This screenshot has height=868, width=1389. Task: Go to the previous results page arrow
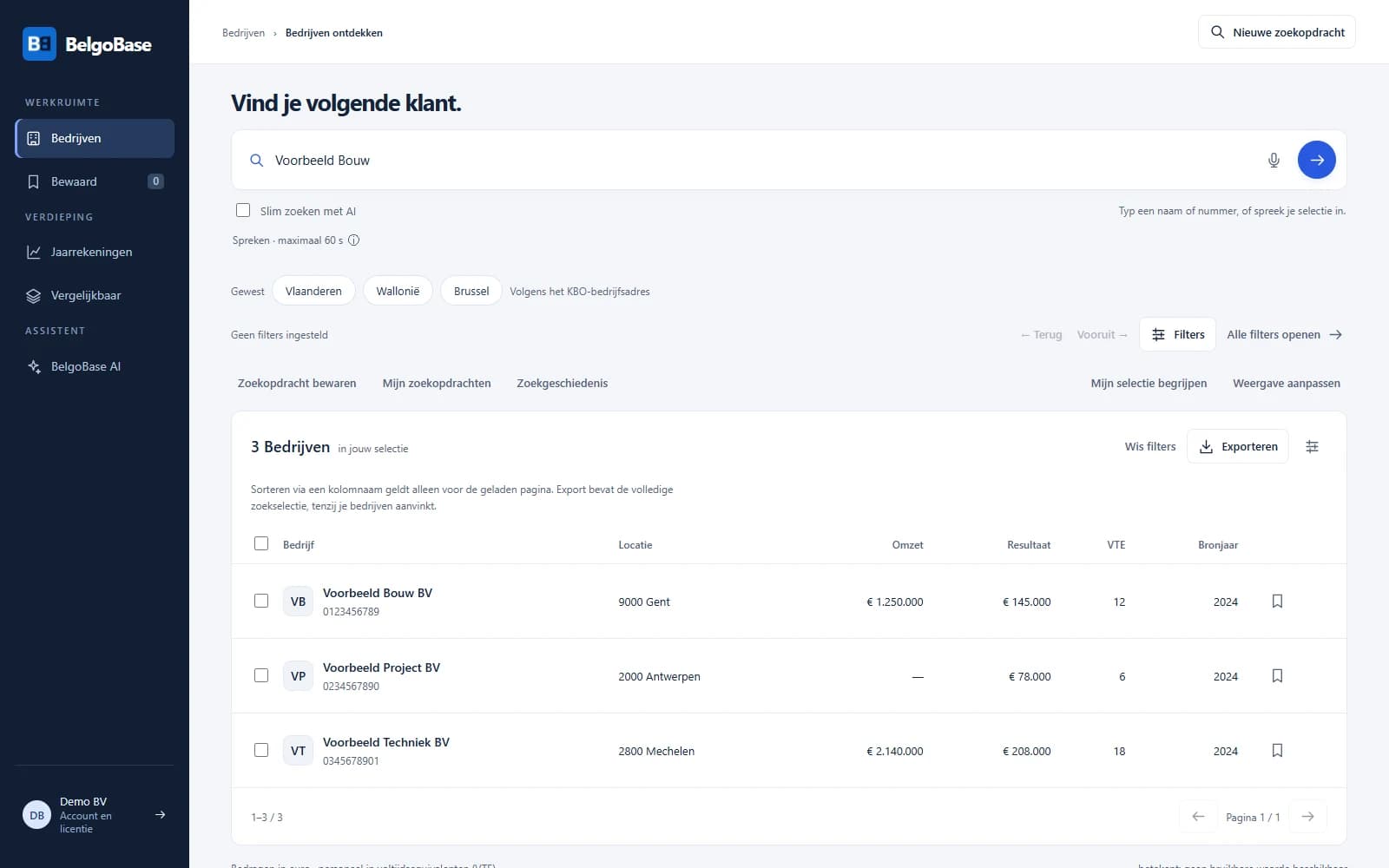(x=1198, y=817)
